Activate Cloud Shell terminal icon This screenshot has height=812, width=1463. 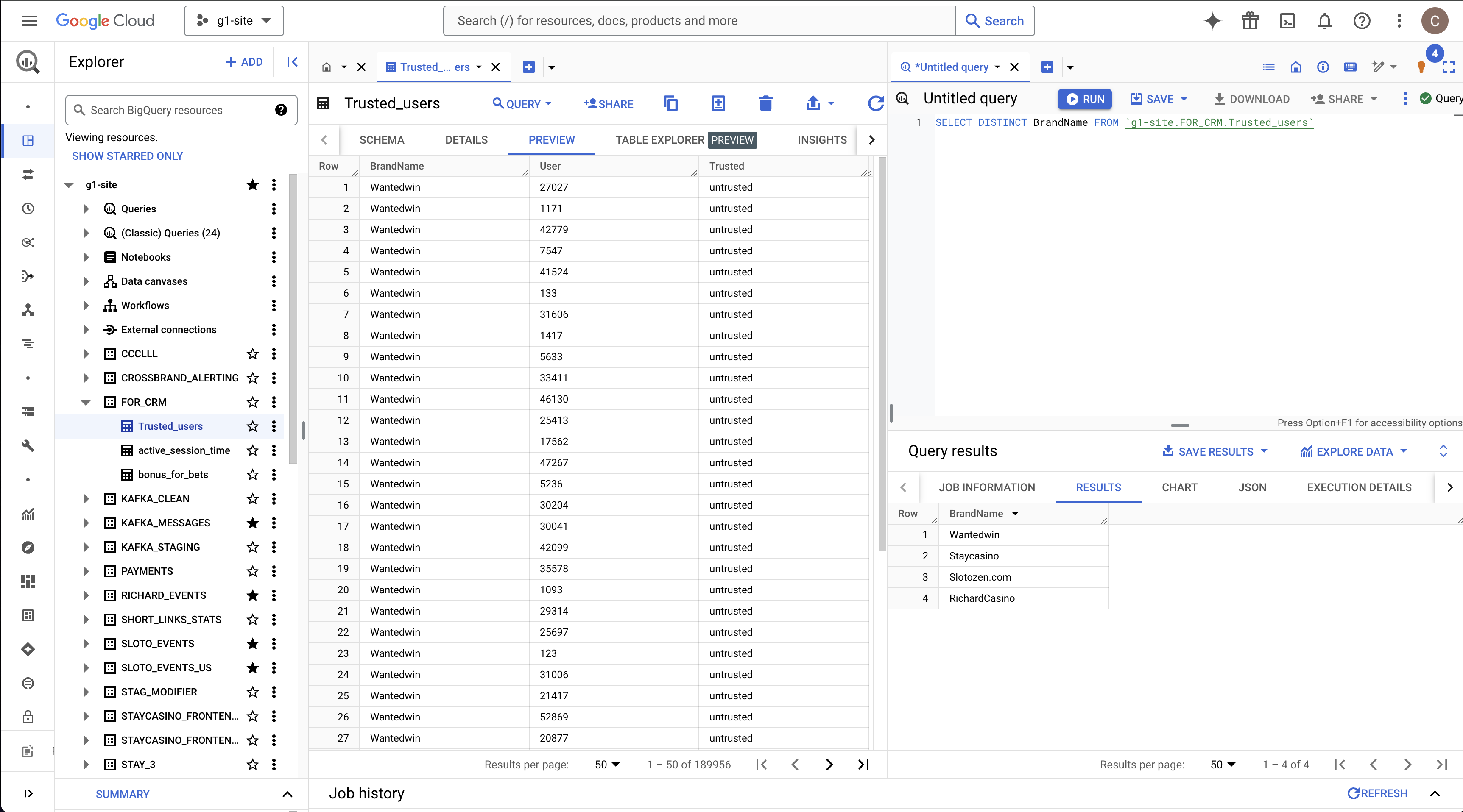pos(1287,21)
